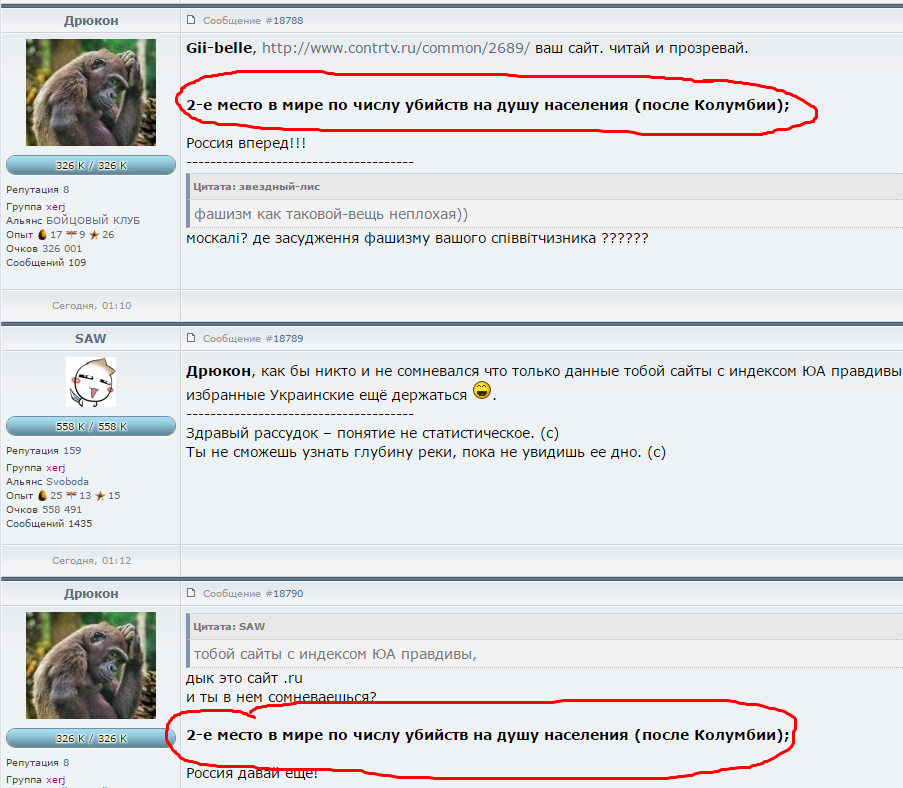Click the dragonfly experience icon in Дрюкон's first profile

pos(71,234)
